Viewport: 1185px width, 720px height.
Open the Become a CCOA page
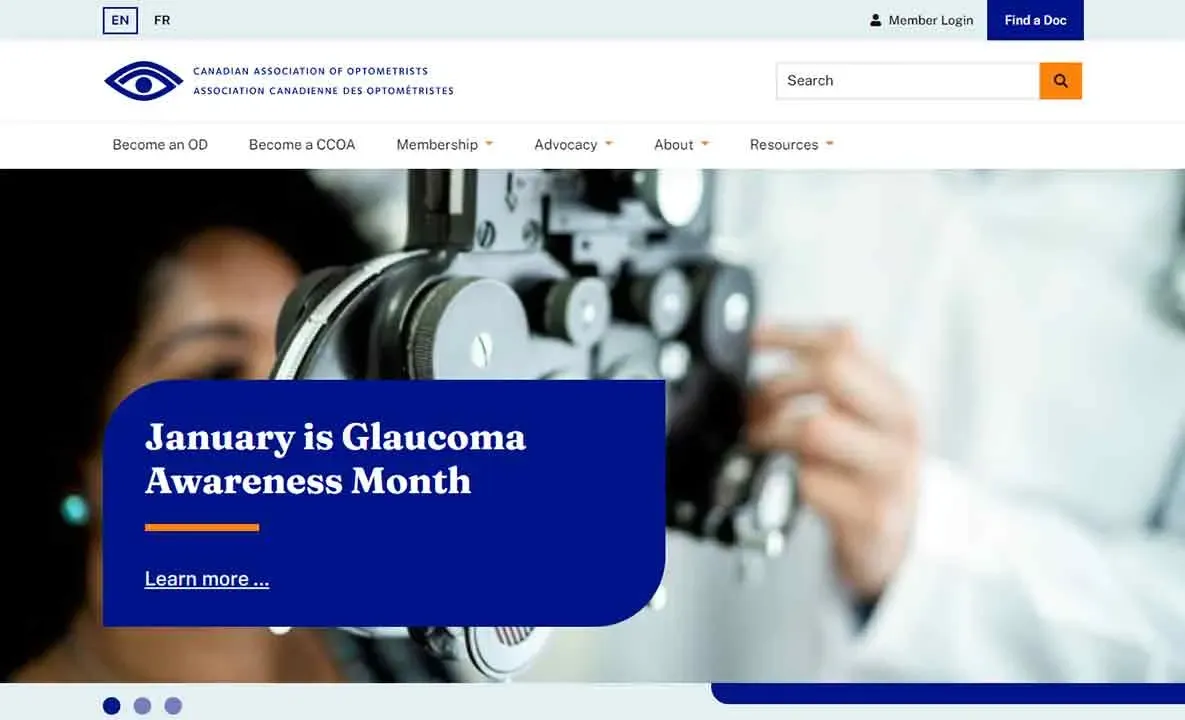[x=302, y=144]
